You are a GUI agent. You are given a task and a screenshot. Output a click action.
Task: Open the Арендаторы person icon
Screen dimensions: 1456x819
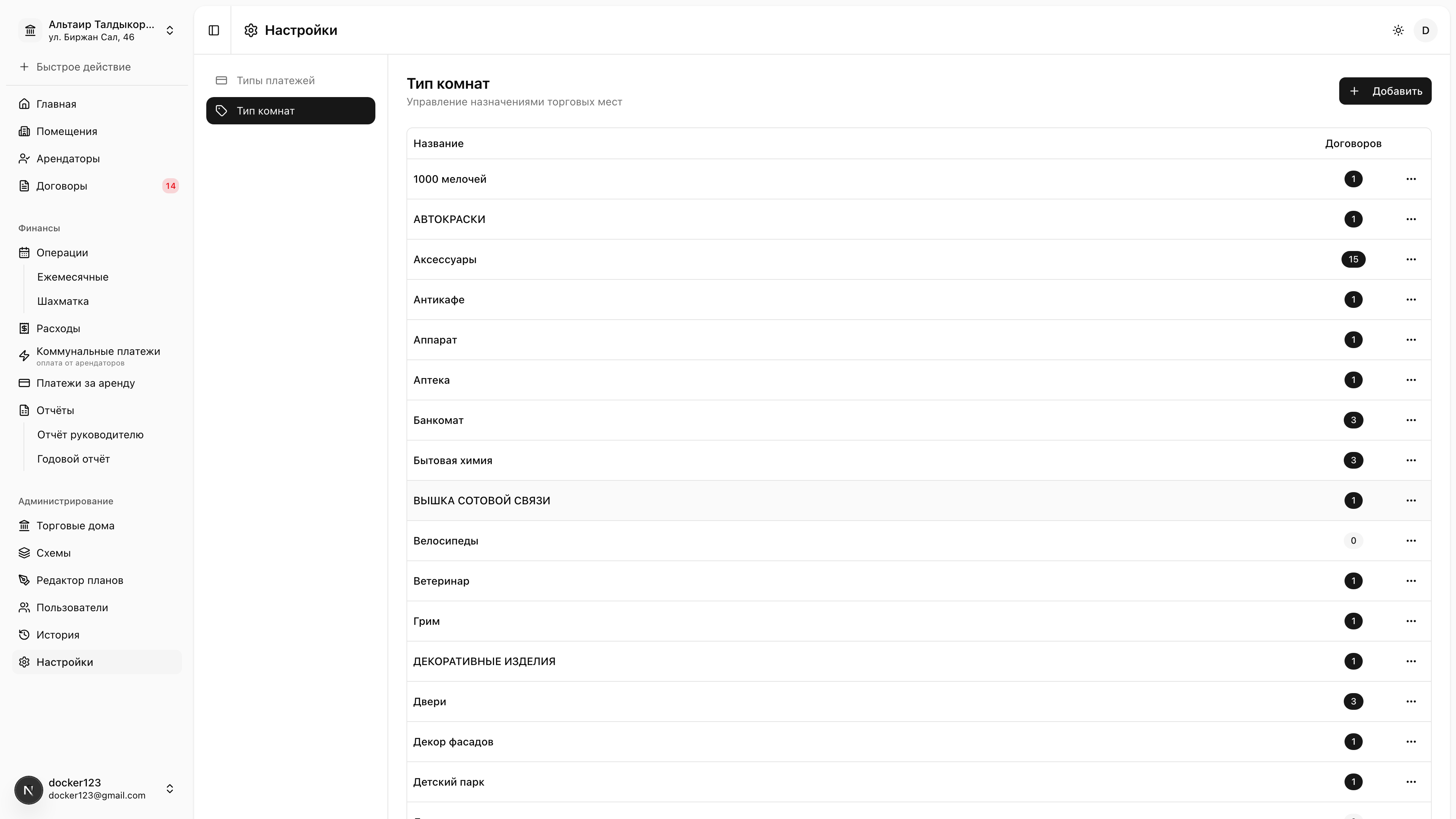(24, 159)
